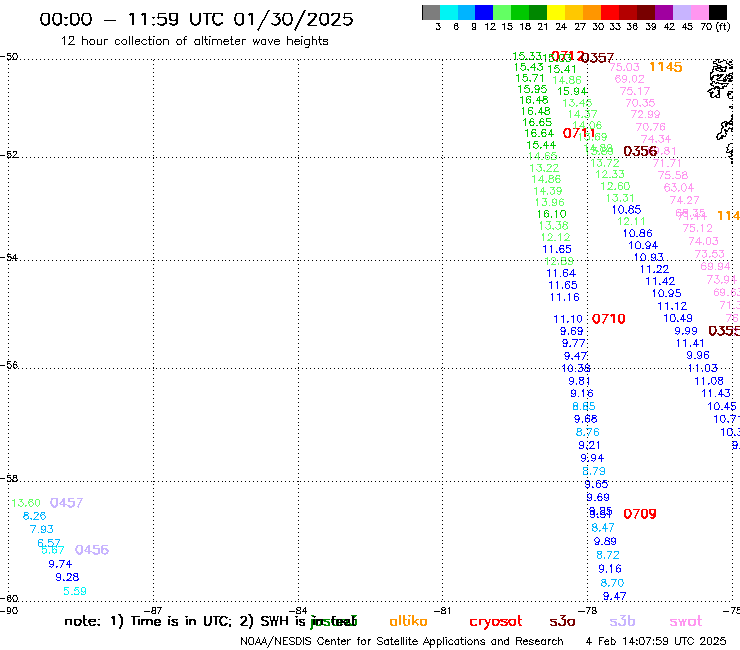Click the subtitle '12 hour collection of altimeter wave heights'
Screen dimensions: 740x650
pos(194,41)
